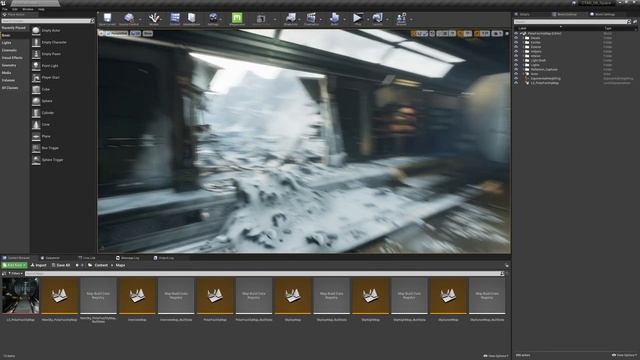Select the Cone shape icon
This screenshot has height=360, width=640.
click(x=36, y=124)
